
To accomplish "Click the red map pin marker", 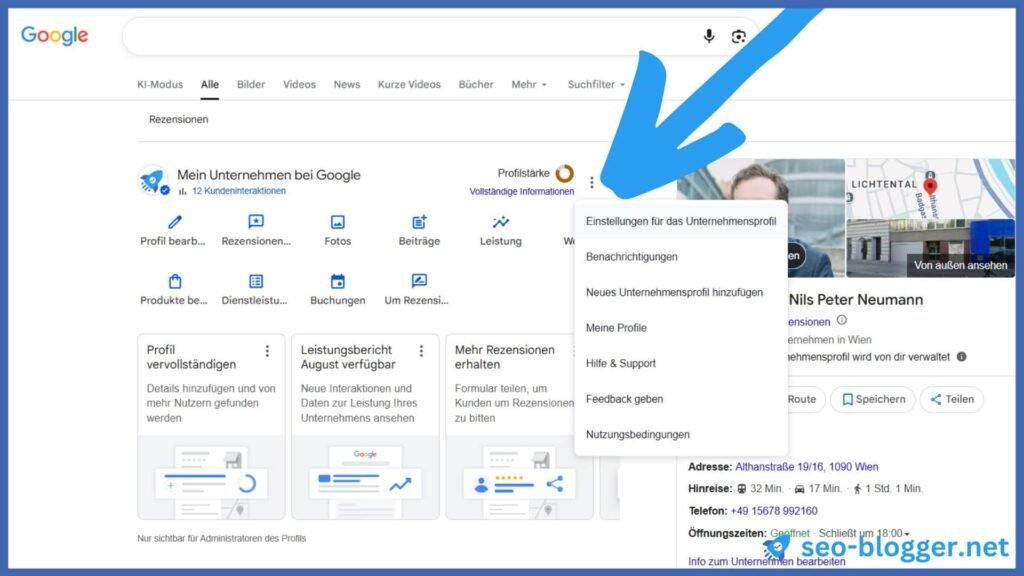I will 931,186.
